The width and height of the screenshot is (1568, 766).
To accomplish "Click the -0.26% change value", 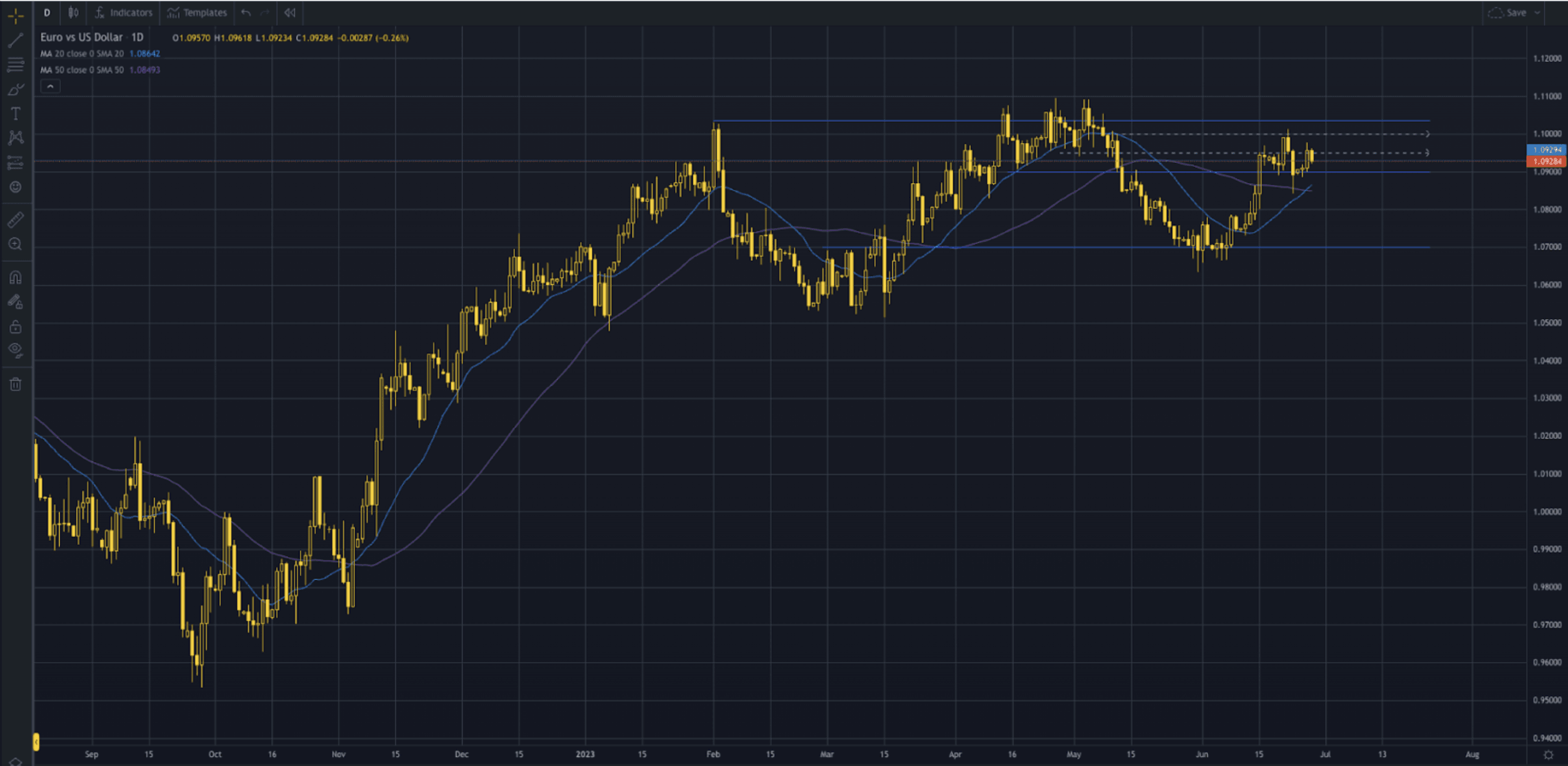I will tap(392, 38).
